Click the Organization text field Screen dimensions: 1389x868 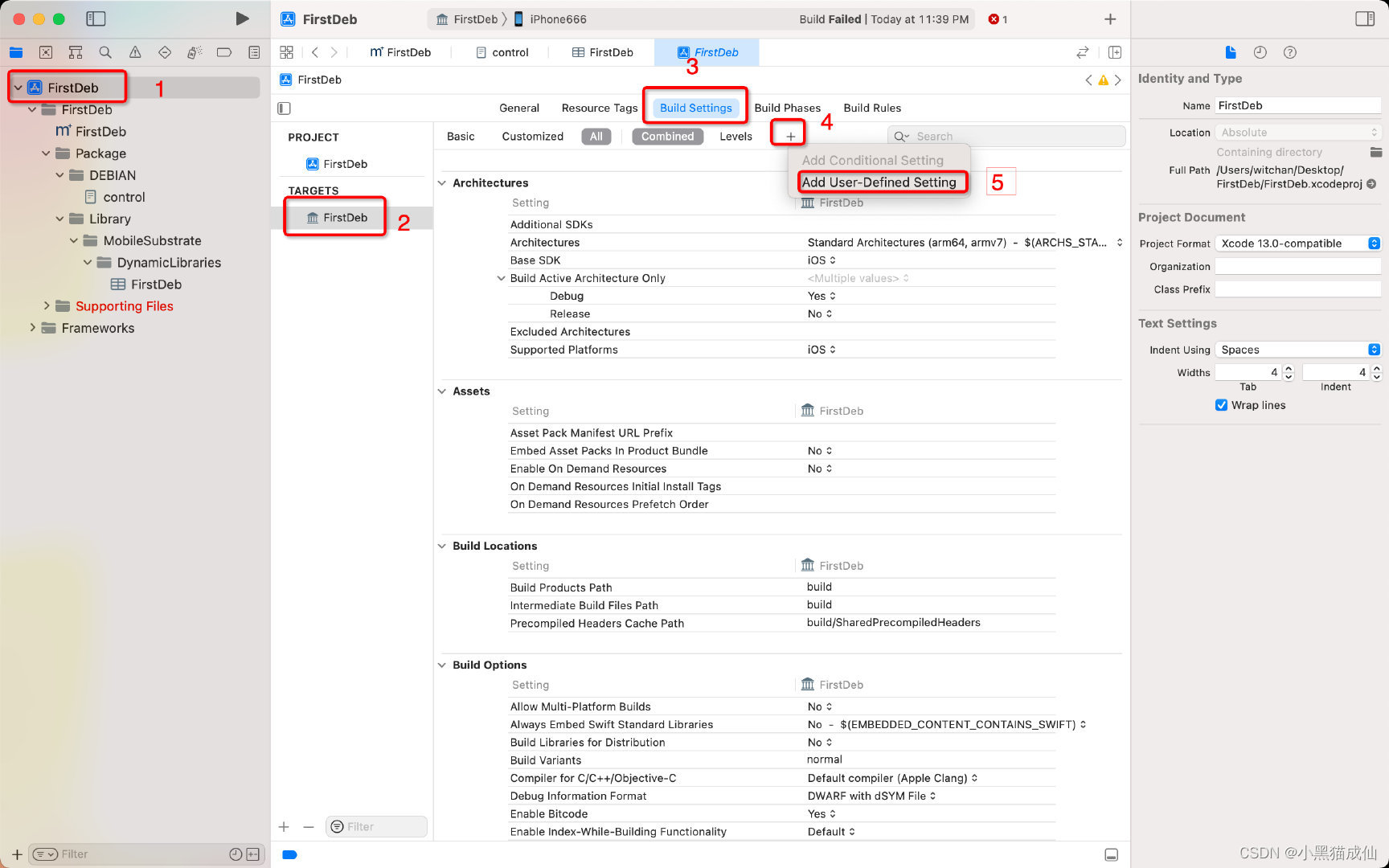[x=1297, y=267]
